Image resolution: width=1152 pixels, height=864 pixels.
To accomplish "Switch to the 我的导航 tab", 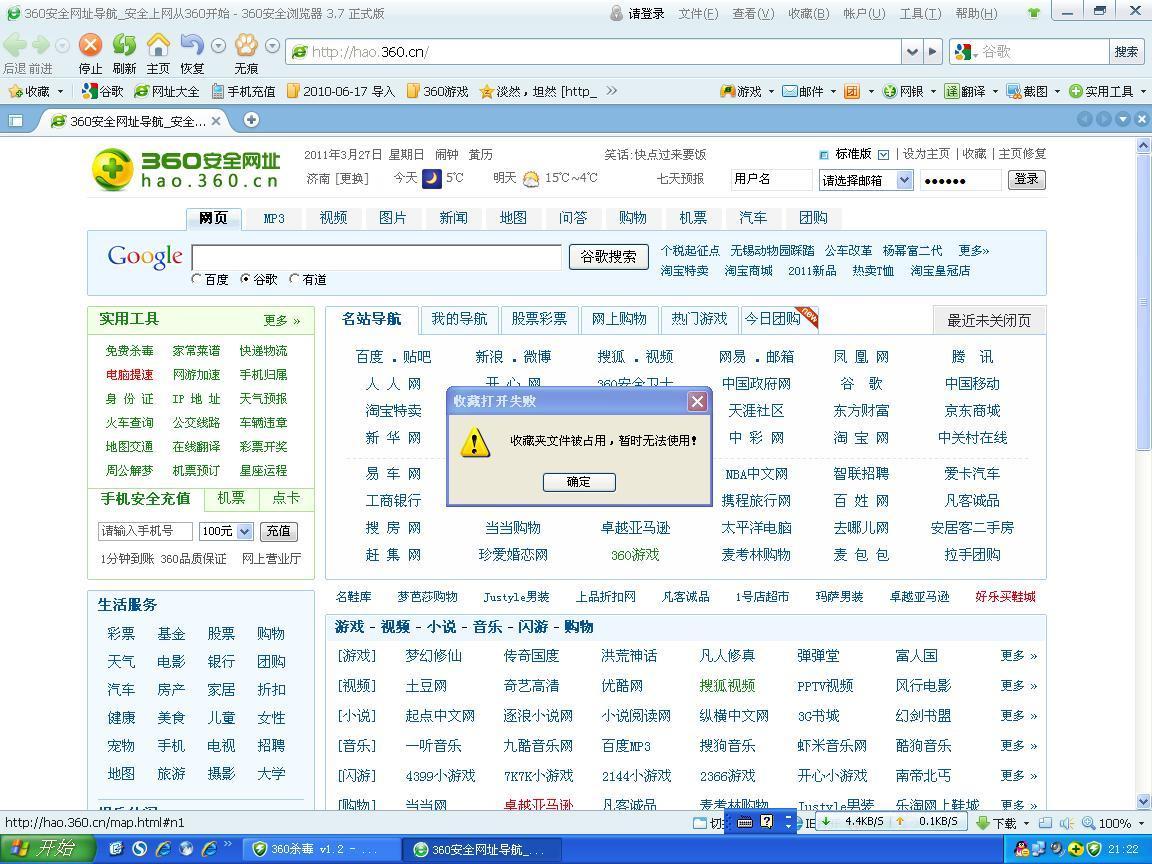I will 459,319.
